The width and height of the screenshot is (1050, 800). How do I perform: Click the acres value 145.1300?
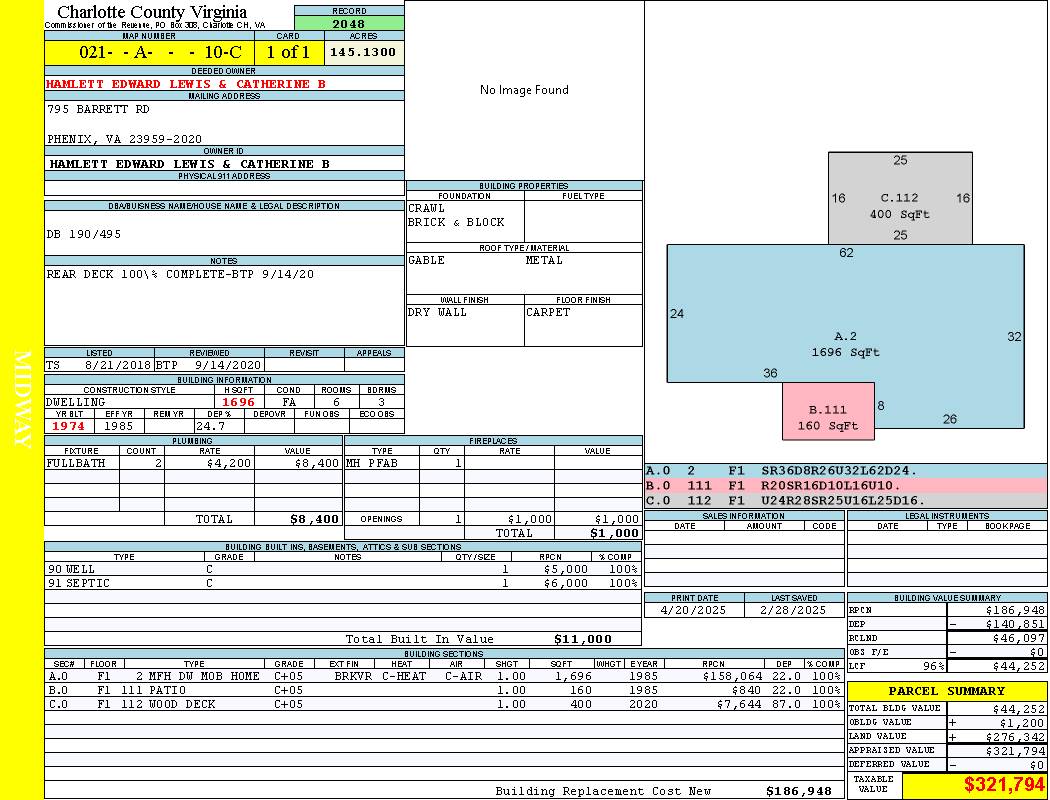[363, 52]
